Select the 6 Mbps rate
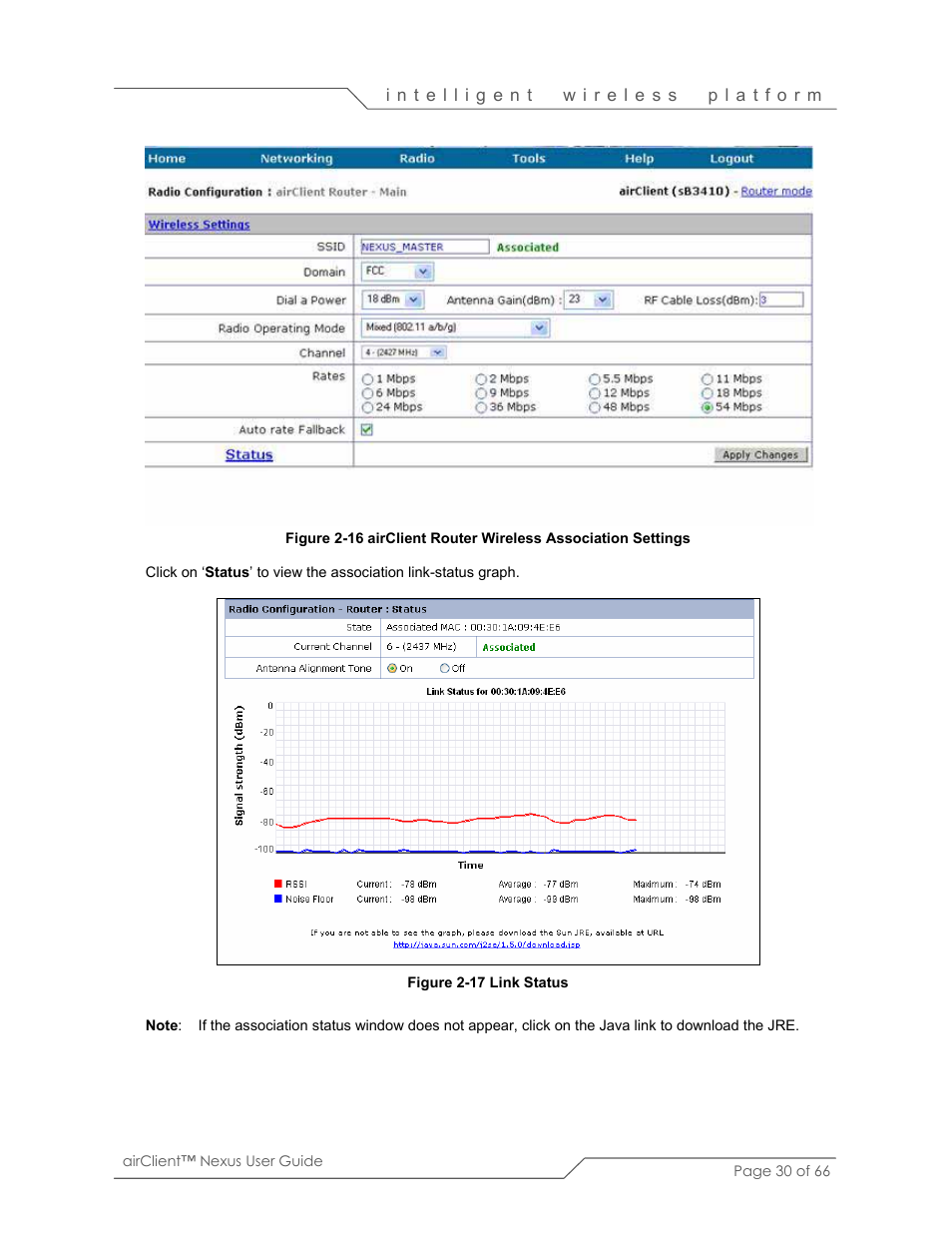Viewport: 952px width, 1233px height. pos(367,393)
